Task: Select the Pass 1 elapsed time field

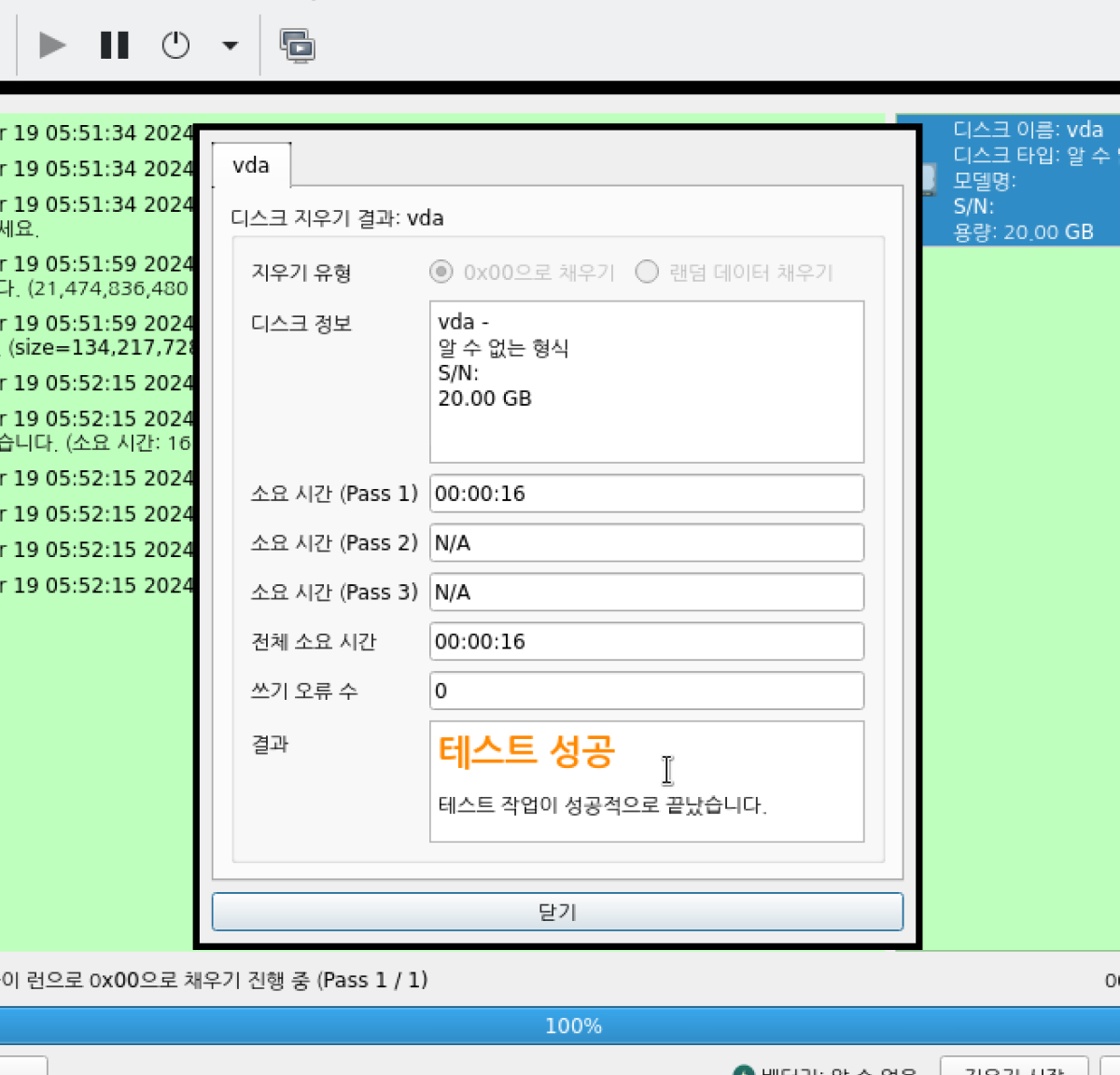Action: (646, 493)
